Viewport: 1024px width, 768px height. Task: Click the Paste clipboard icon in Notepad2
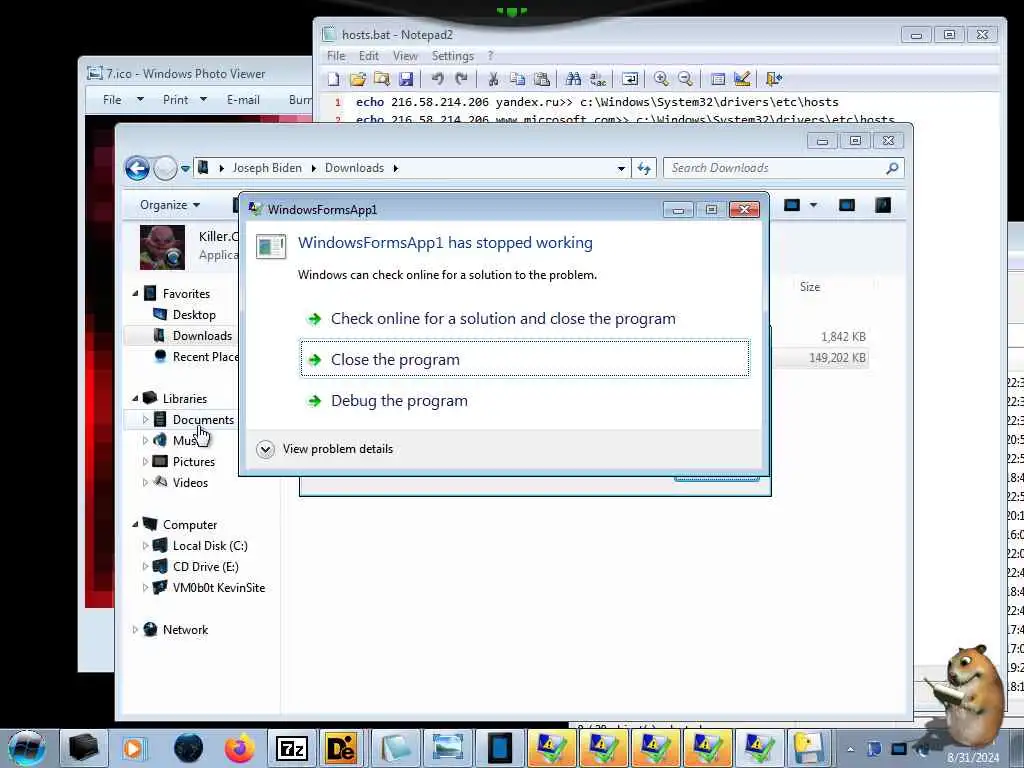click(x=542, y=79)
